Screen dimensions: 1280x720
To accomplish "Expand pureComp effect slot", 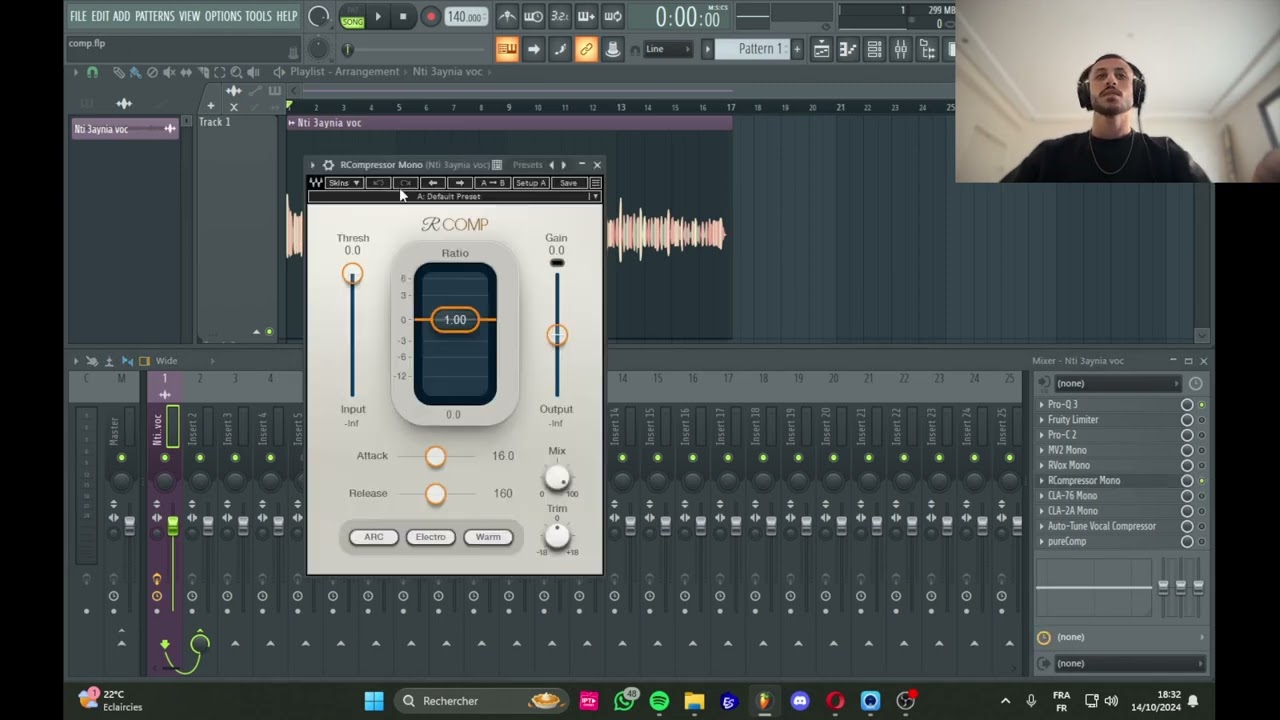I will pyautogui.click(x=1041, y=542).
